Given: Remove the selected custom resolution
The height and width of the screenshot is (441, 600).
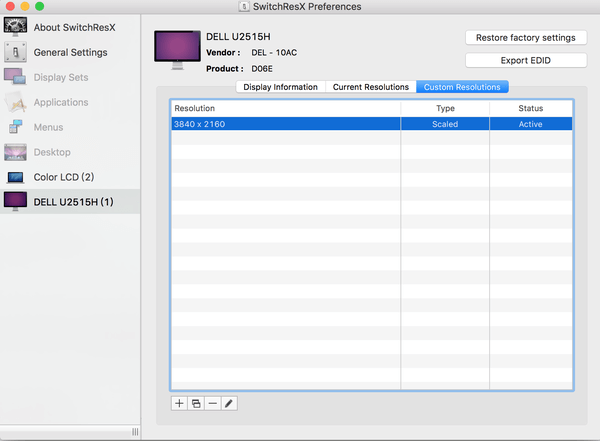Looking at the screenshot, I should coord(212,403).
